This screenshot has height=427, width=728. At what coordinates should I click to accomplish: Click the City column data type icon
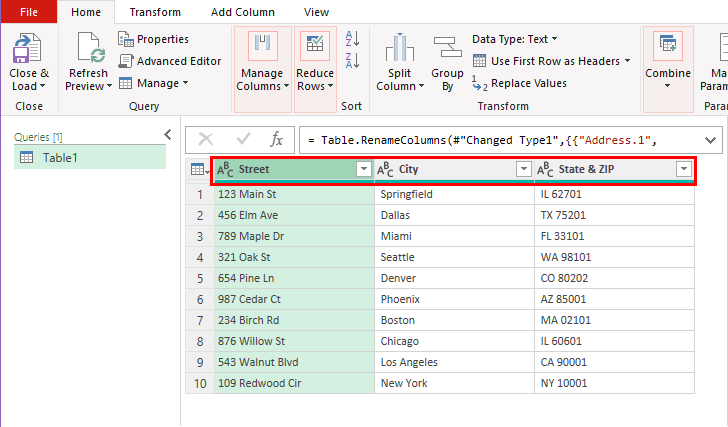(x=385, y=170)
